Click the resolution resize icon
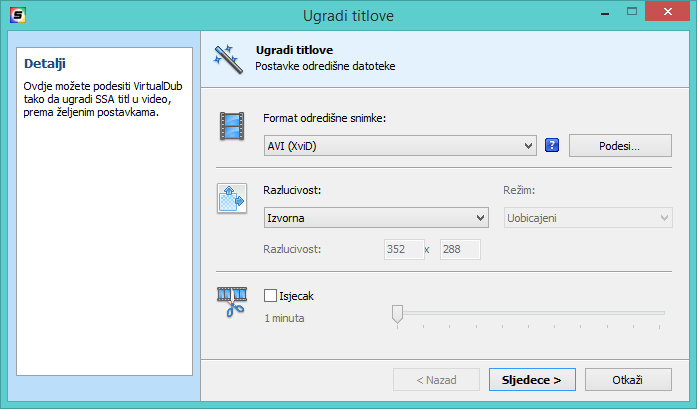This screenshot has width=697, height=409. tap(232, 197)
